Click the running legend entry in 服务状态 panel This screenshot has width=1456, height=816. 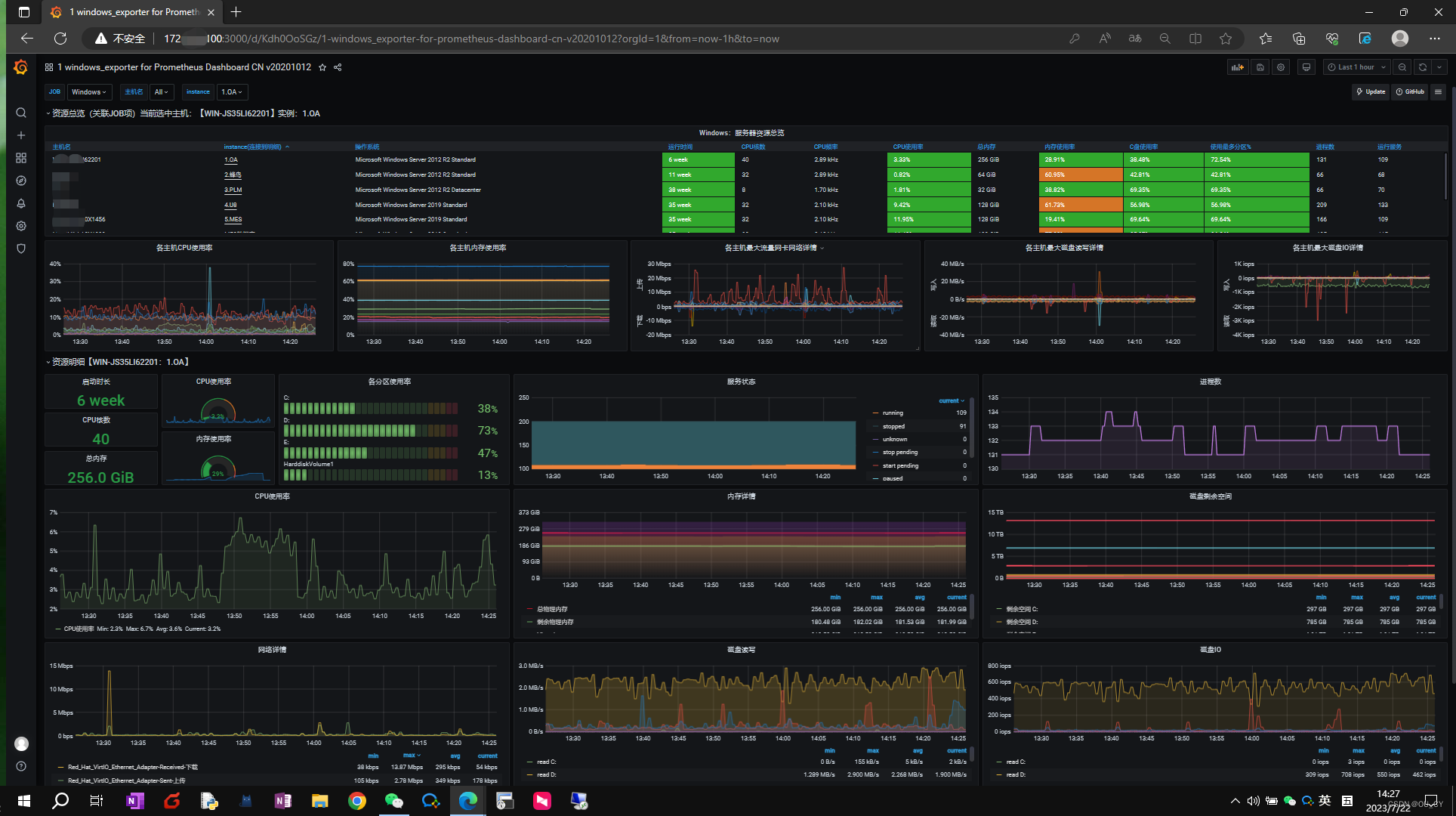(893, 413)
